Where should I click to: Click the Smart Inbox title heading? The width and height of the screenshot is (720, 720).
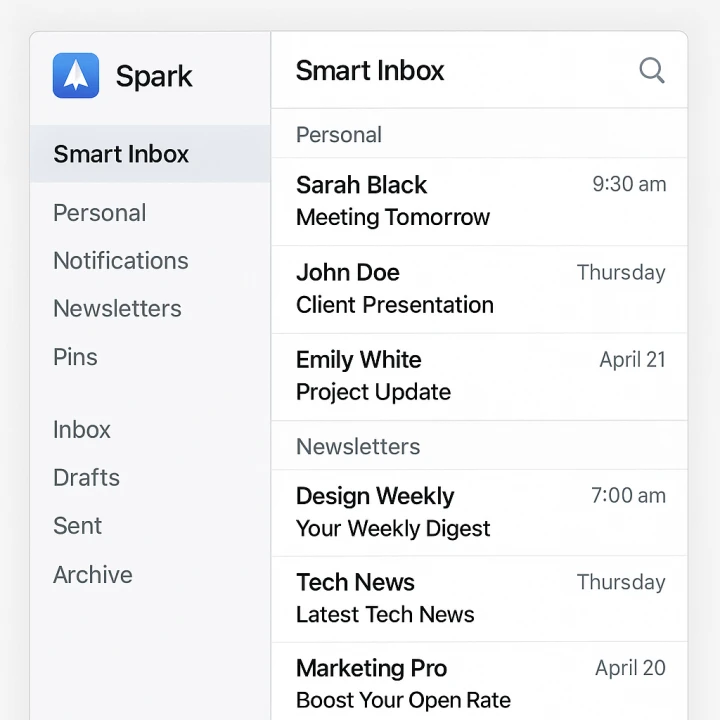(x=370, y=71)
